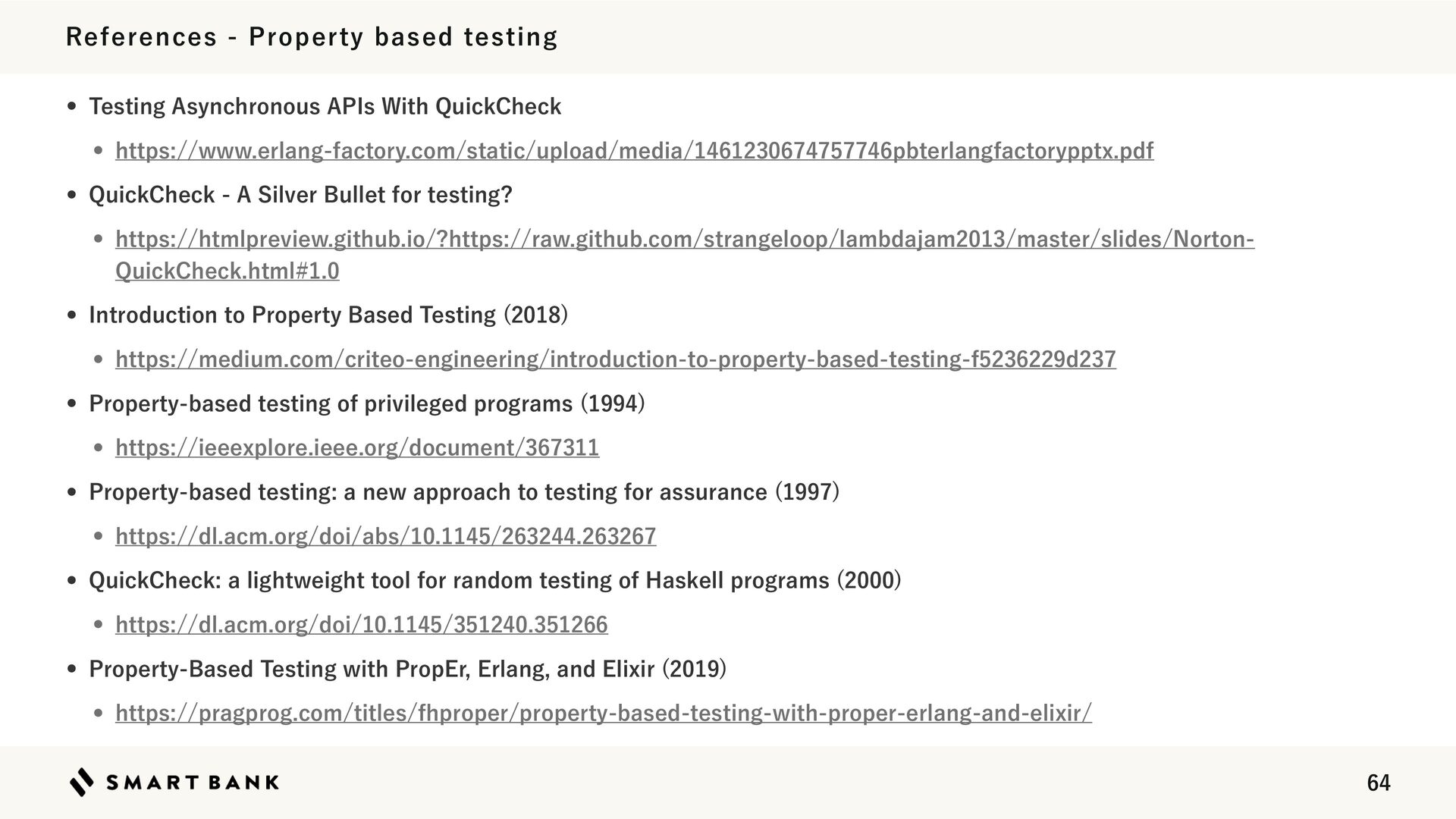Image resolution: width=1456 pixels, height=819 pixels.
Task: Click 'Property-Based Testing with PropEr, Erlang, and Elixir' entry
Action: (407, 669)
